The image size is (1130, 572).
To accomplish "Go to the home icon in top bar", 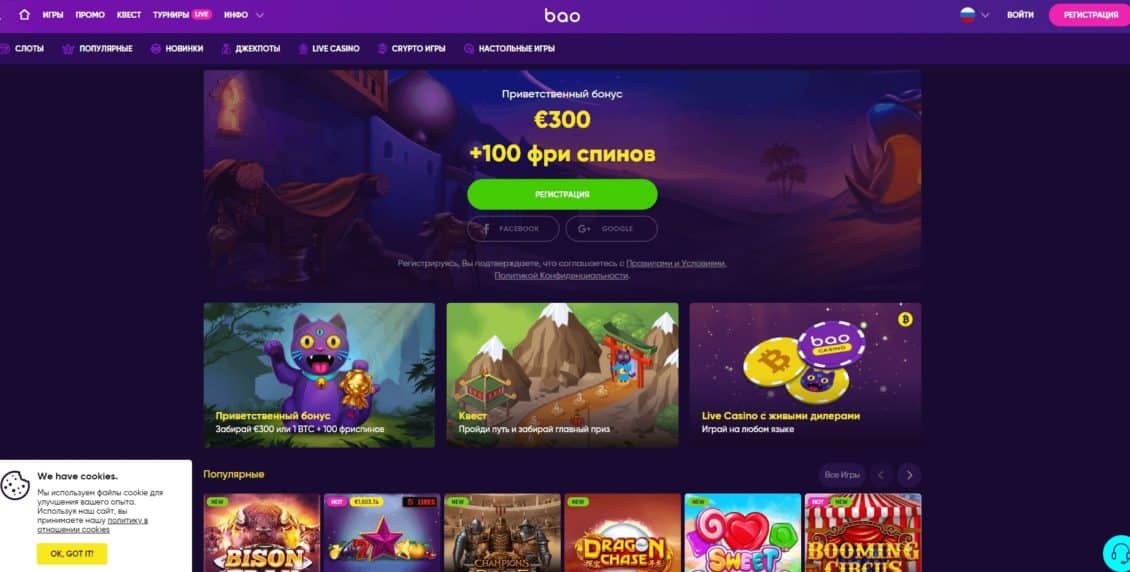I will pos(24,14).
